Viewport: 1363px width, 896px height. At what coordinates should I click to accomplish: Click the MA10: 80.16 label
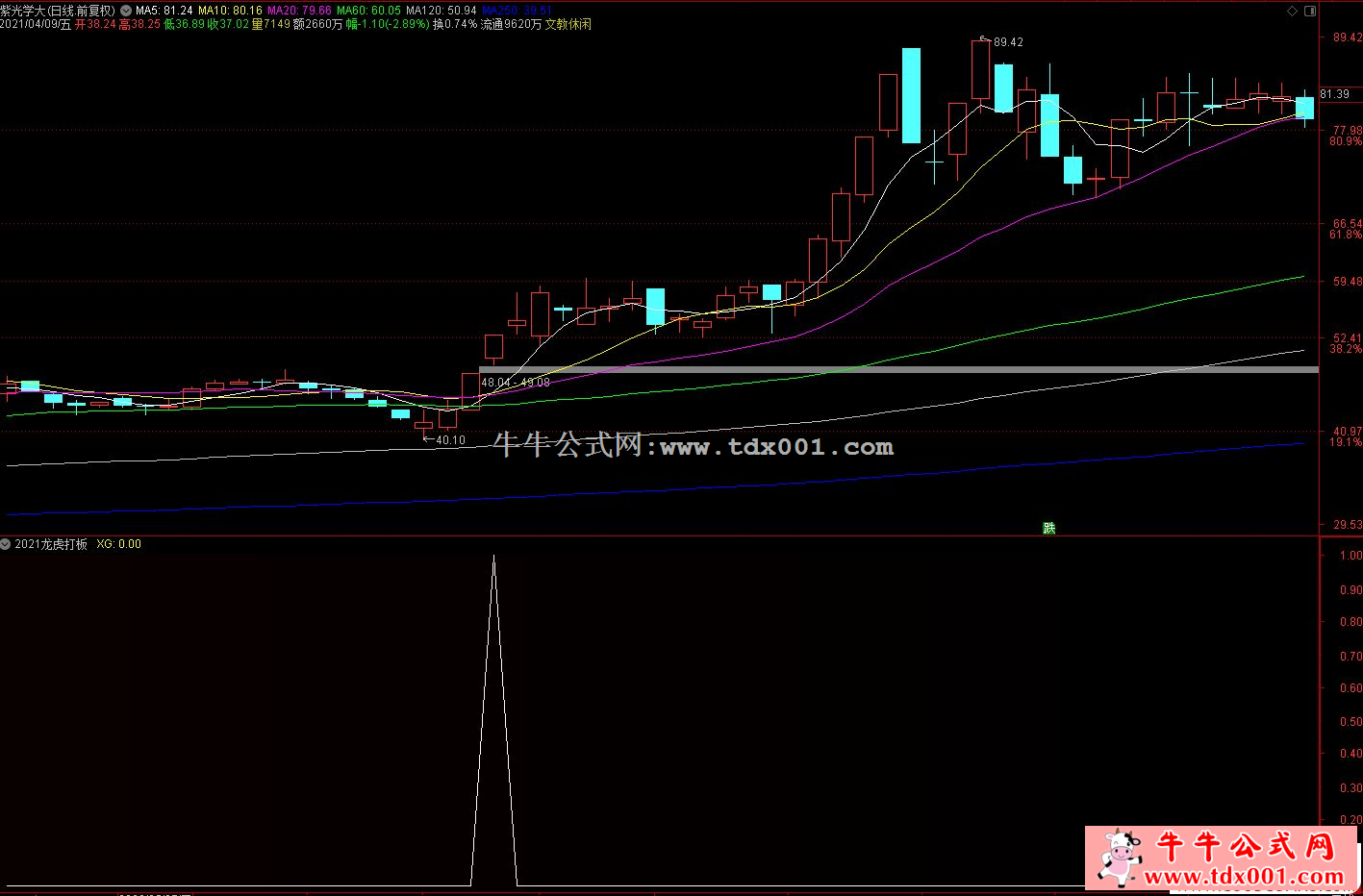(x=230, y=11)
